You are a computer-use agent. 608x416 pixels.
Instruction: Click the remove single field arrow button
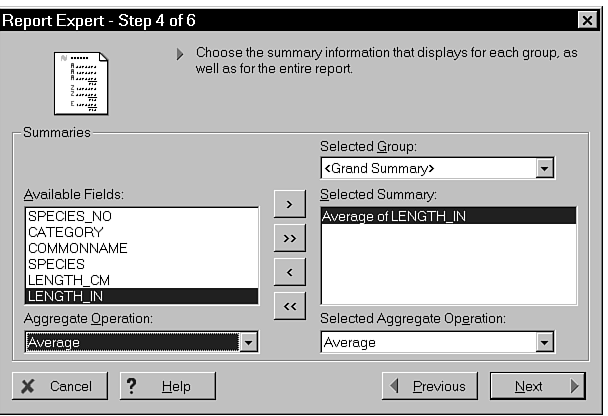coord(289,272)
